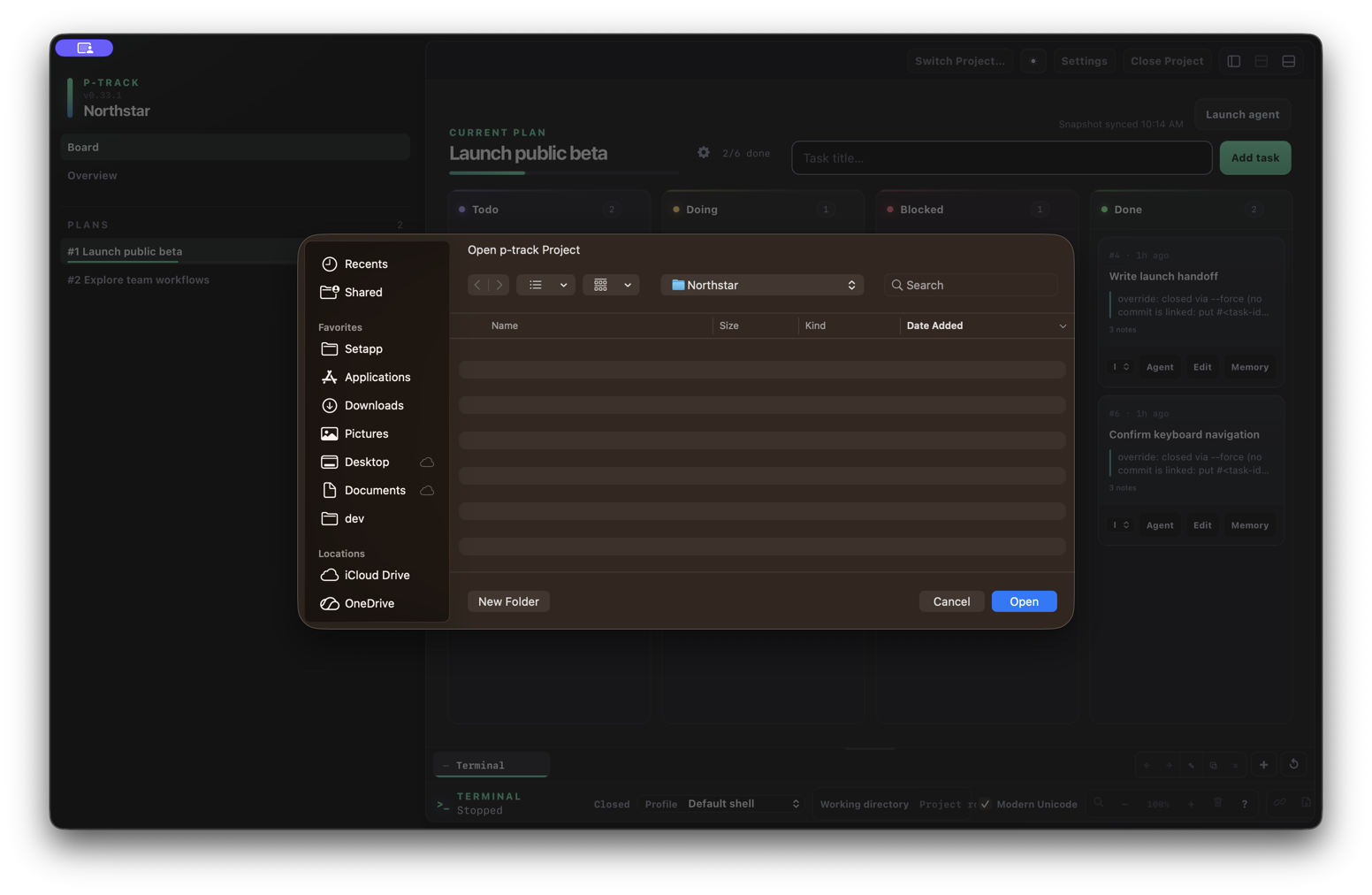Click the dialog Search field
Image resolution: width=1372 pixels, height=895 pixels.
(971, 285)
